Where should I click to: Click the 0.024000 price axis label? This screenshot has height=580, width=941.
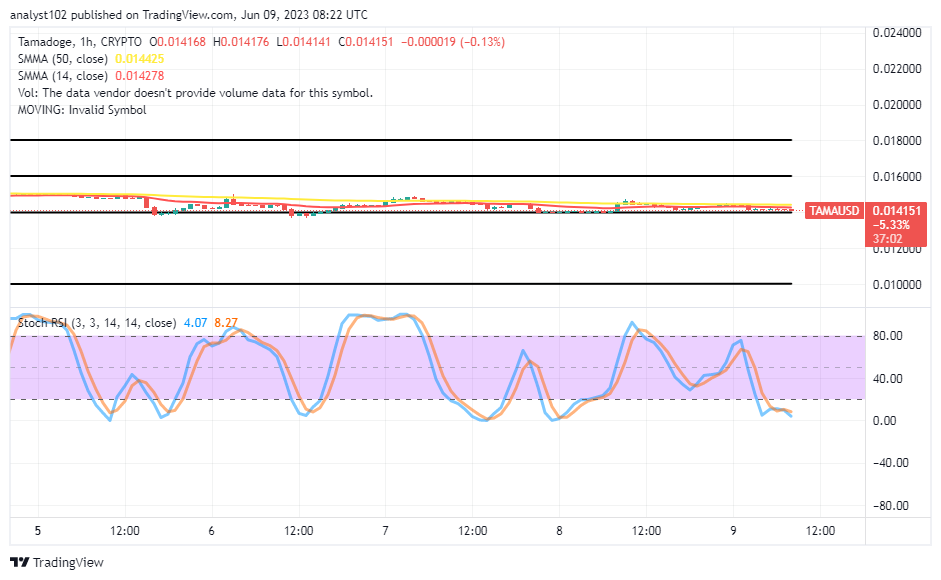coord(897,33)
